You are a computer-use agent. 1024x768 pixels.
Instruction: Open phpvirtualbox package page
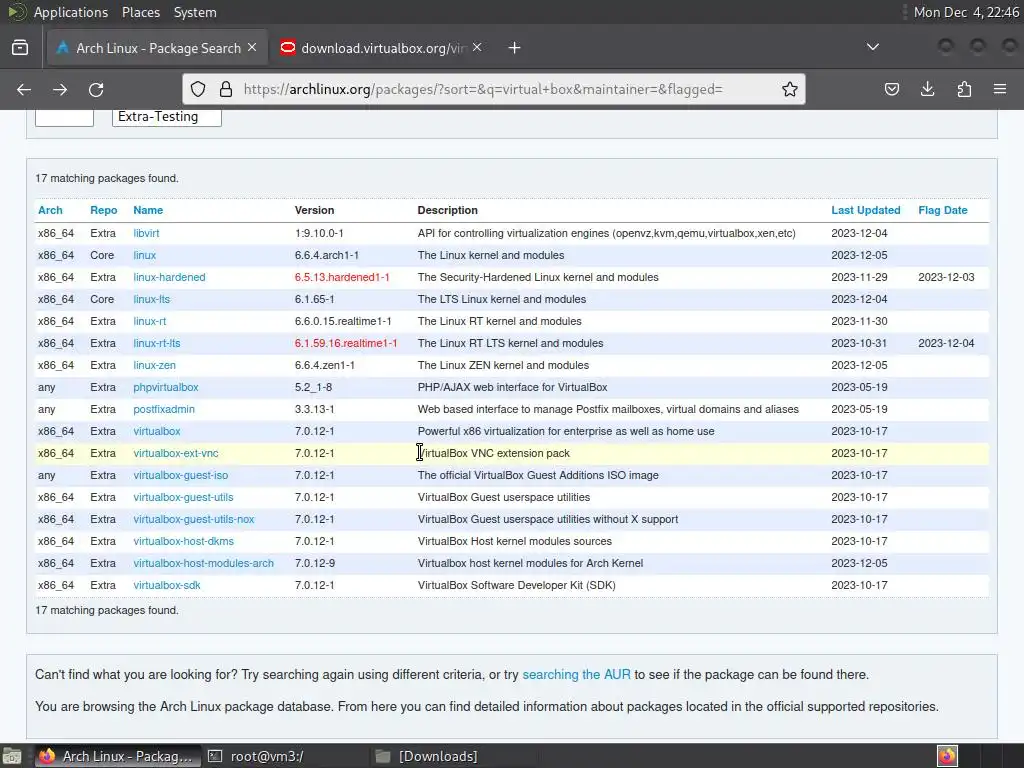[x=166, y=387]
